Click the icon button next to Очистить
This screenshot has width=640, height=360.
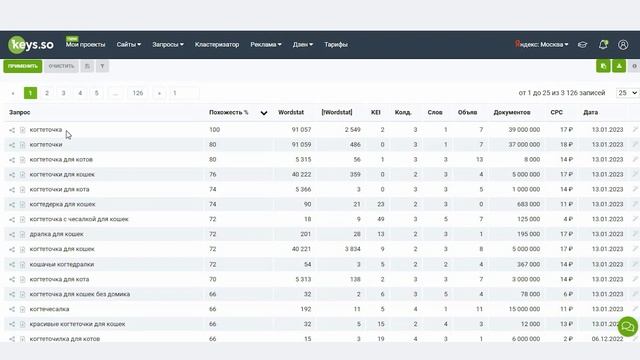click(87, 66)
